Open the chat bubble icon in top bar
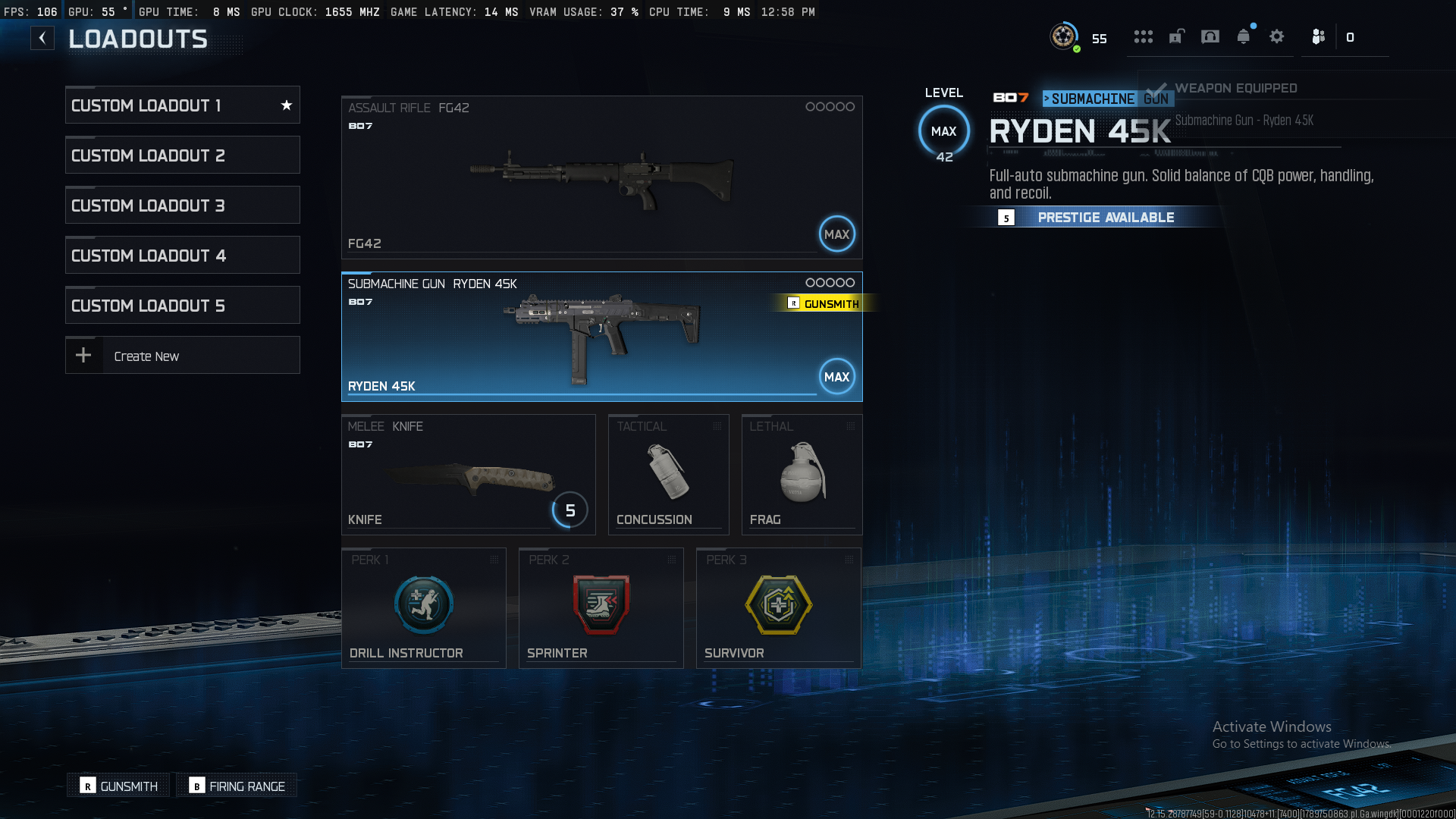Screen dimensions: 1456x819 1210,36
